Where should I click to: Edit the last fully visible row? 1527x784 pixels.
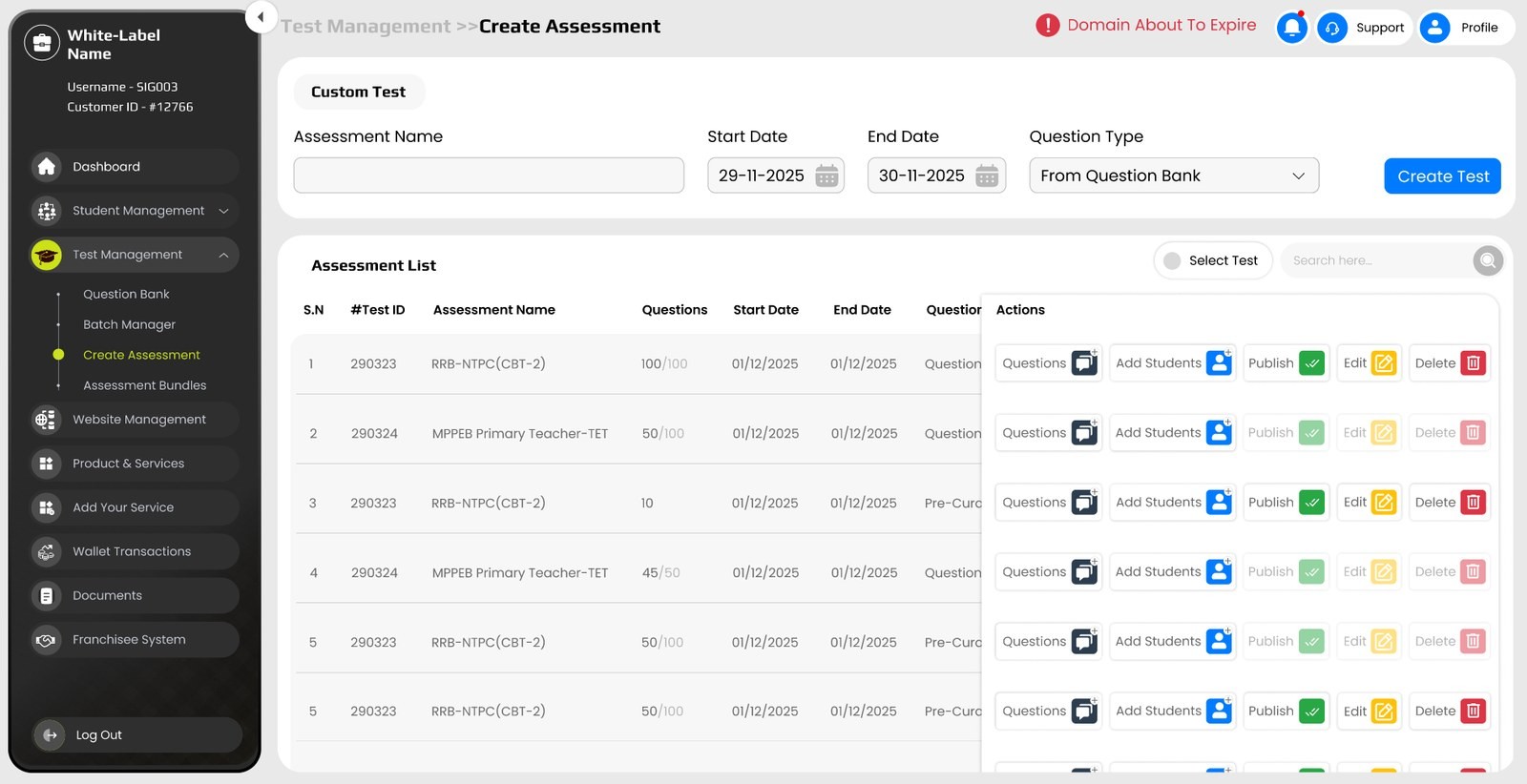coord(1369,712)
